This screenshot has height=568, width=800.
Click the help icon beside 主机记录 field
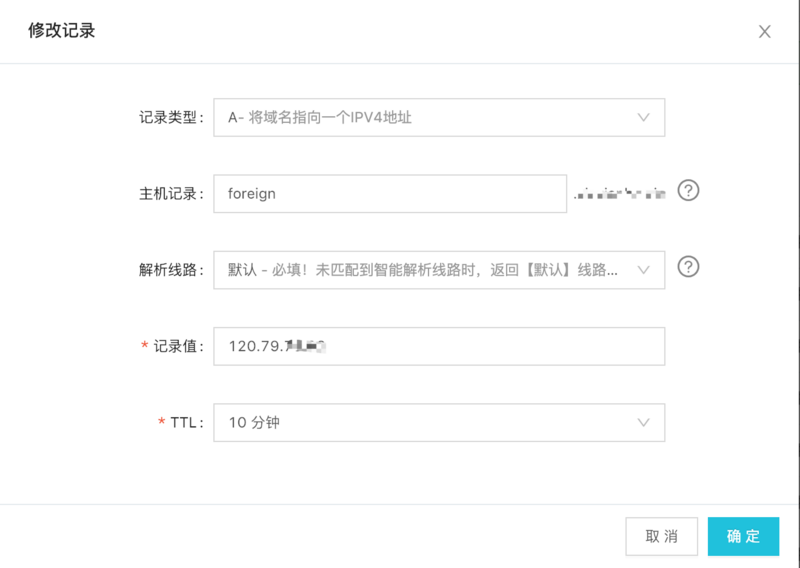click(688, 190)
